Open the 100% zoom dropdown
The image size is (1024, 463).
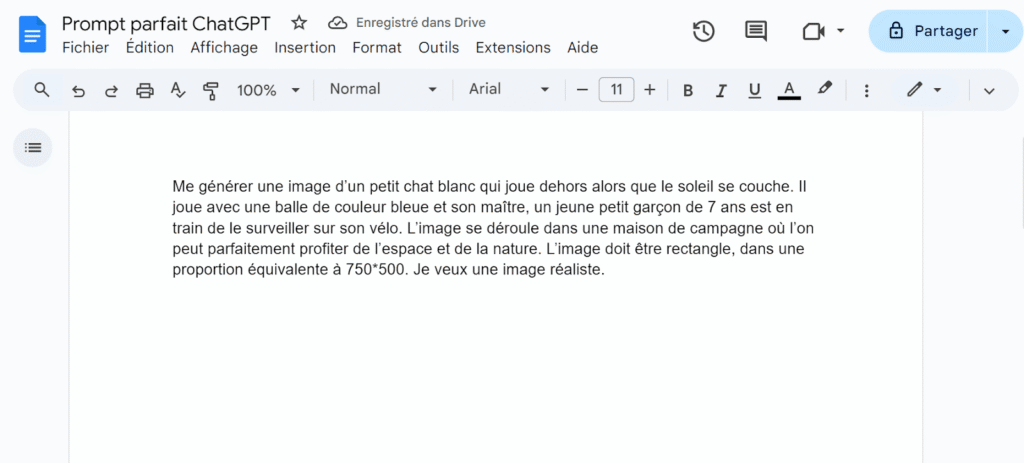click(268, 90)
